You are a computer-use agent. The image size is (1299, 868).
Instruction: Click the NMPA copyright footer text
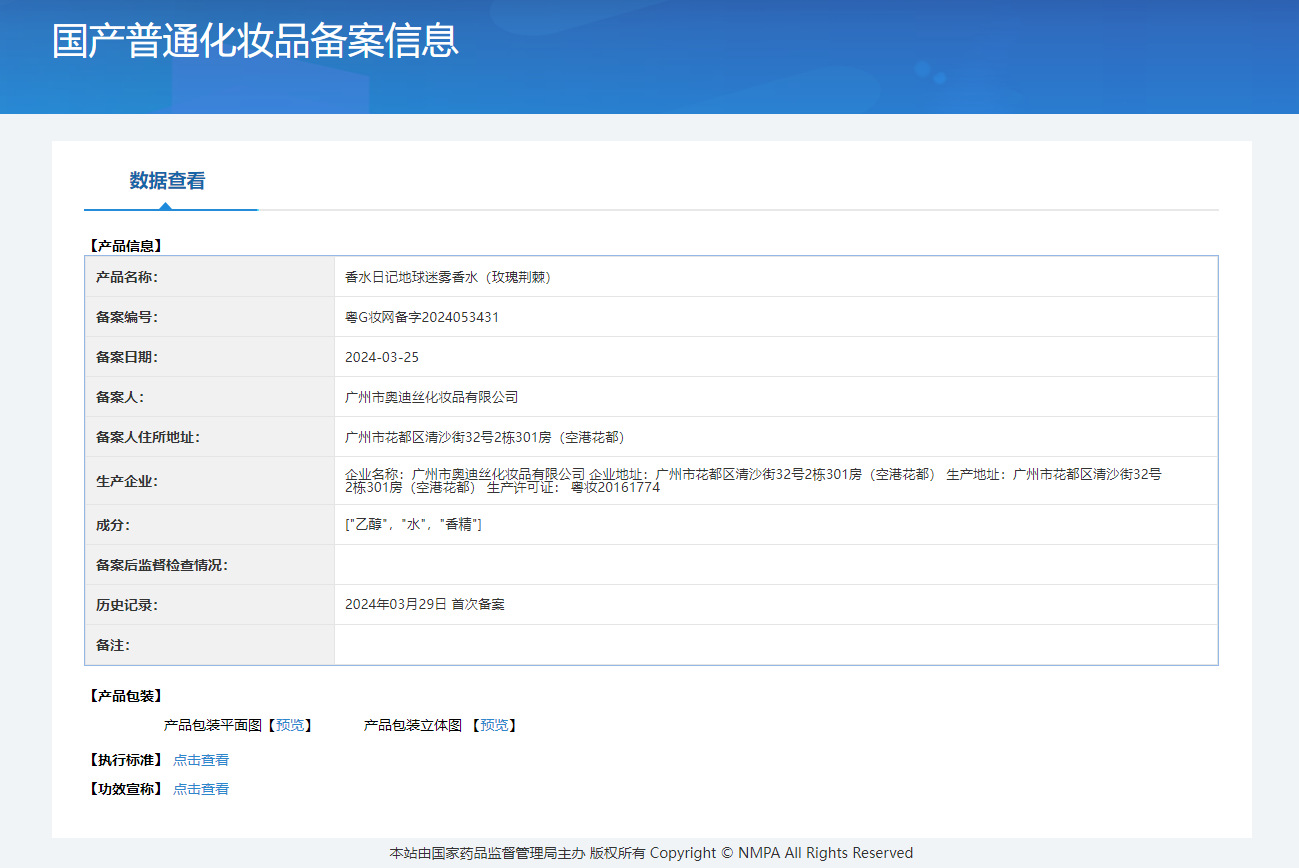tap(651, 853)
